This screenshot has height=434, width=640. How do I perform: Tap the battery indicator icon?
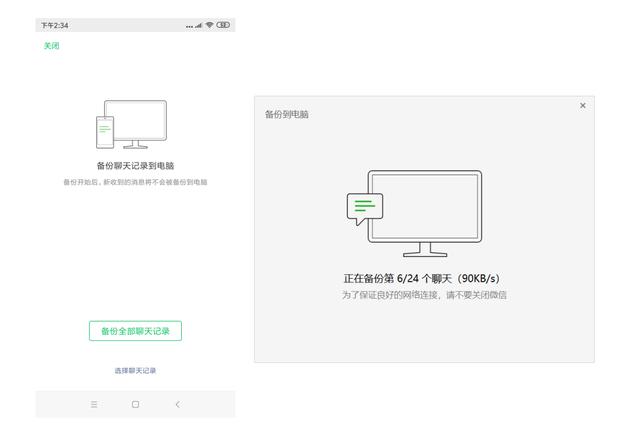(225, 26)
